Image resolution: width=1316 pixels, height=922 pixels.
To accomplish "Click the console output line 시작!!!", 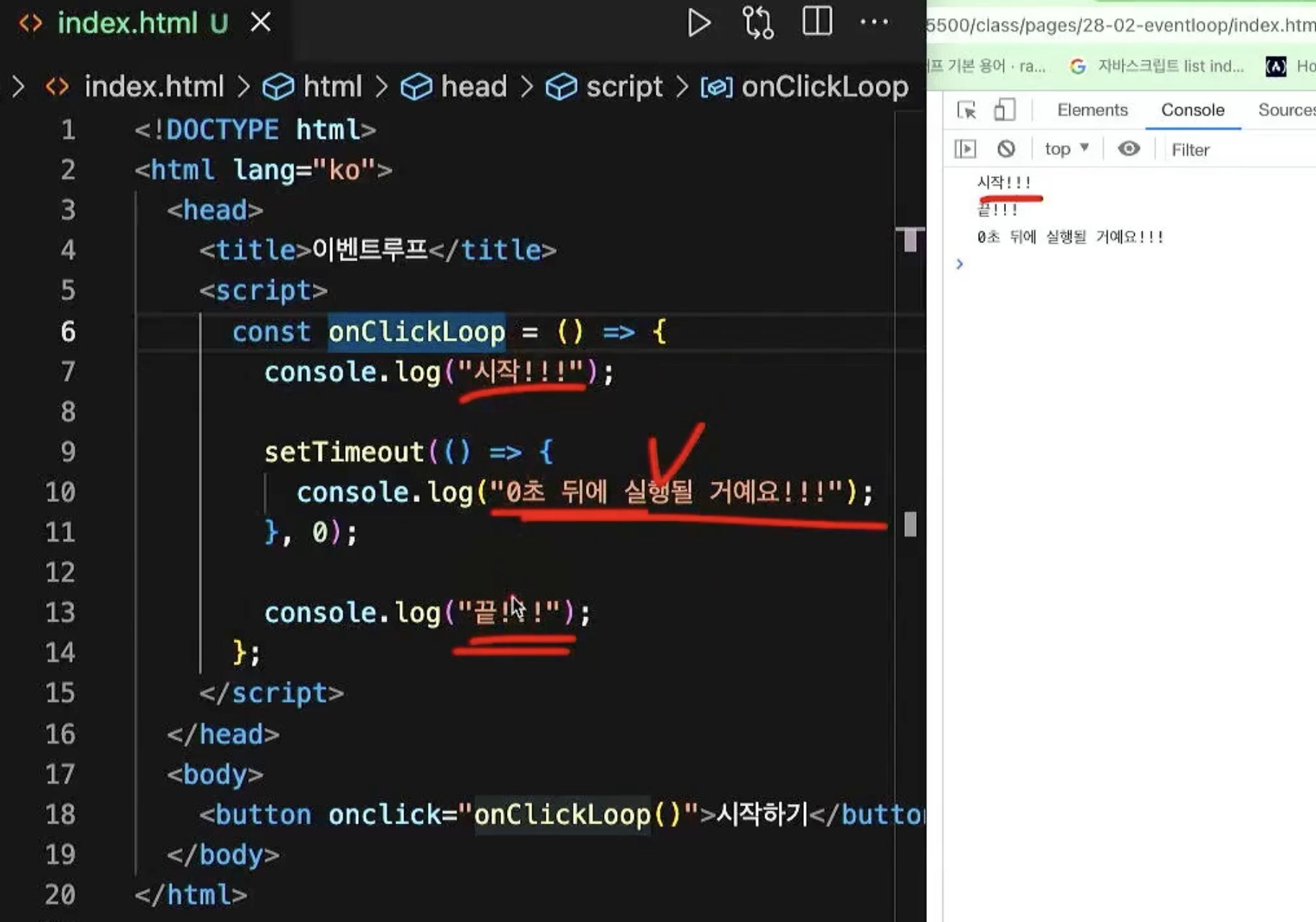I will pyautogui.click(x=1004, y=183).
